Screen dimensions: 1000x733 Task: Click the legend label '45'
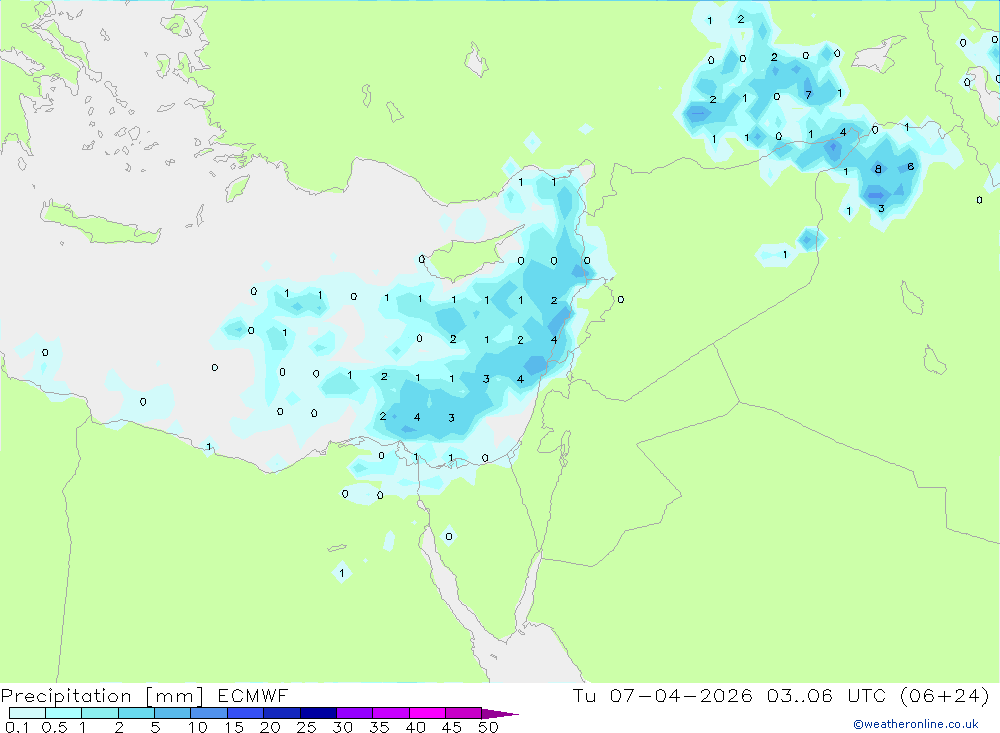point(452,727)
